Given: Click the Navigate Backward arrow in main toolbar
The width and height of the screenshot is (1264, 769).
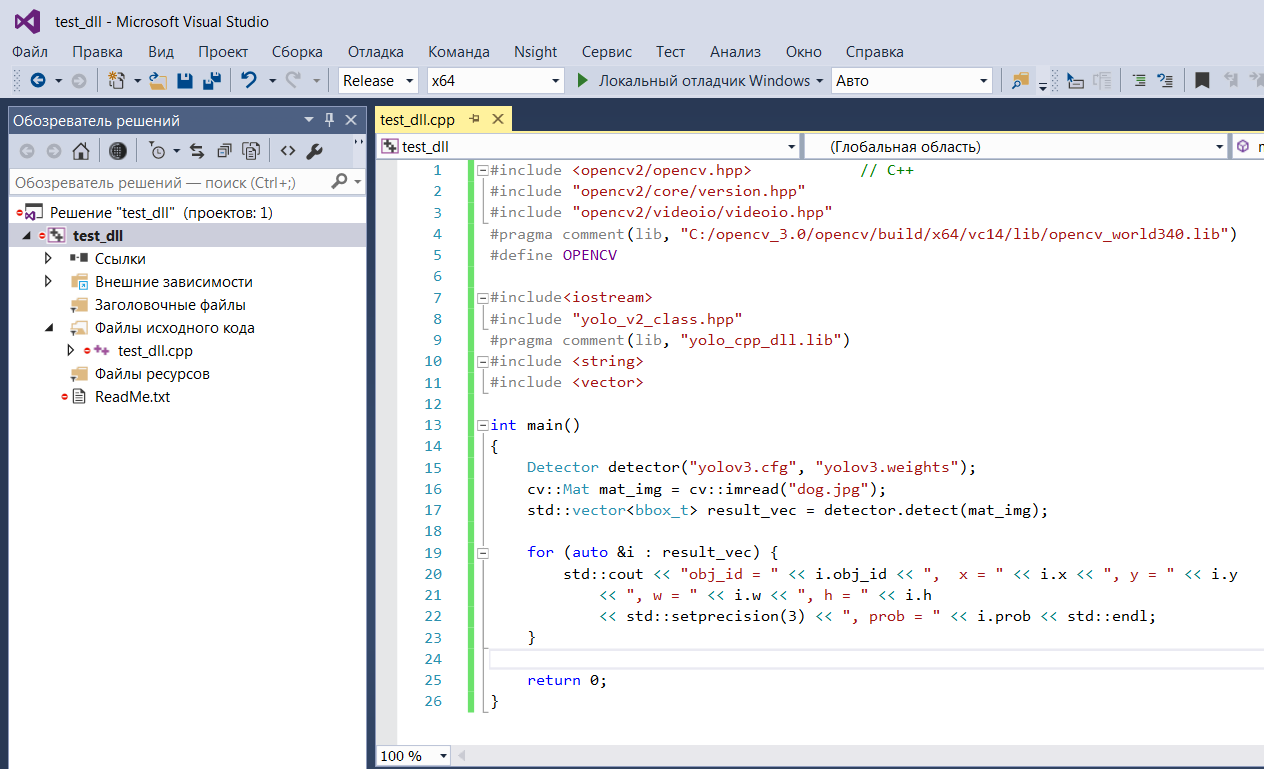Looking at the screenshot, I should (38, 80).
